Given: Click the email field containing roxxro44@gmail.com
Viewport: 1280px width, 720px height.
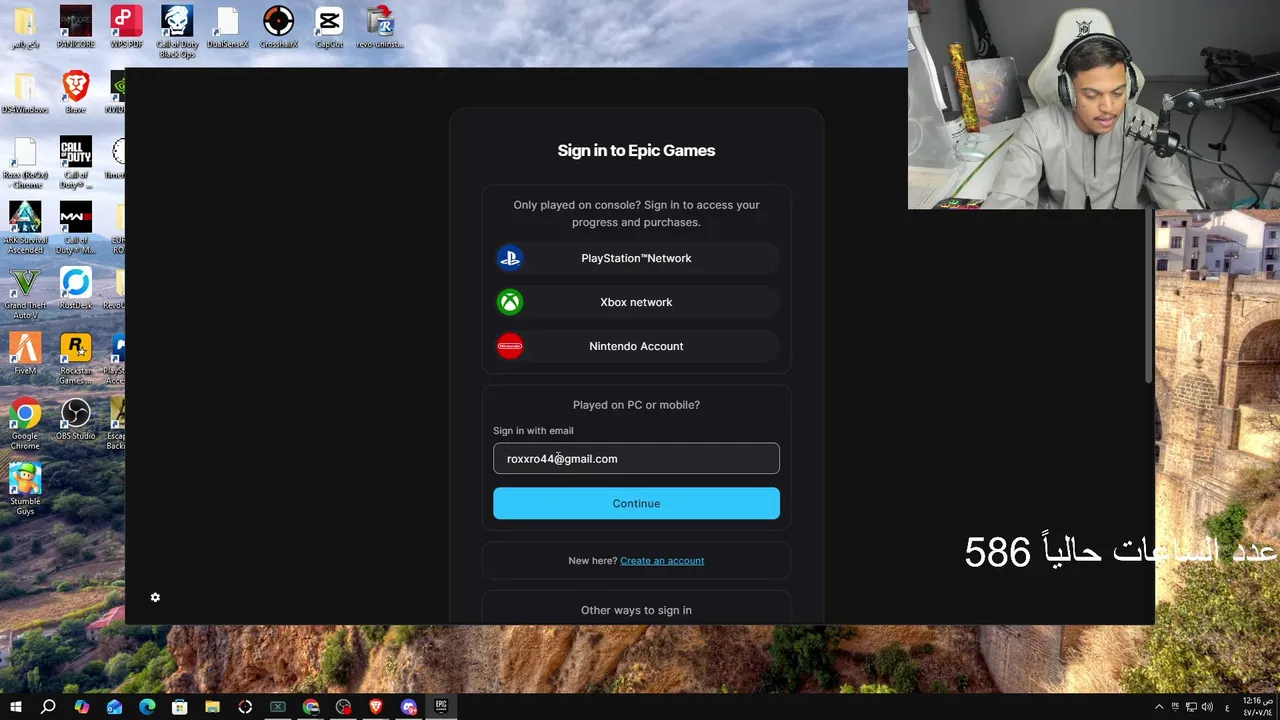Looking at the screenshot, I should [x=636, y=459].
